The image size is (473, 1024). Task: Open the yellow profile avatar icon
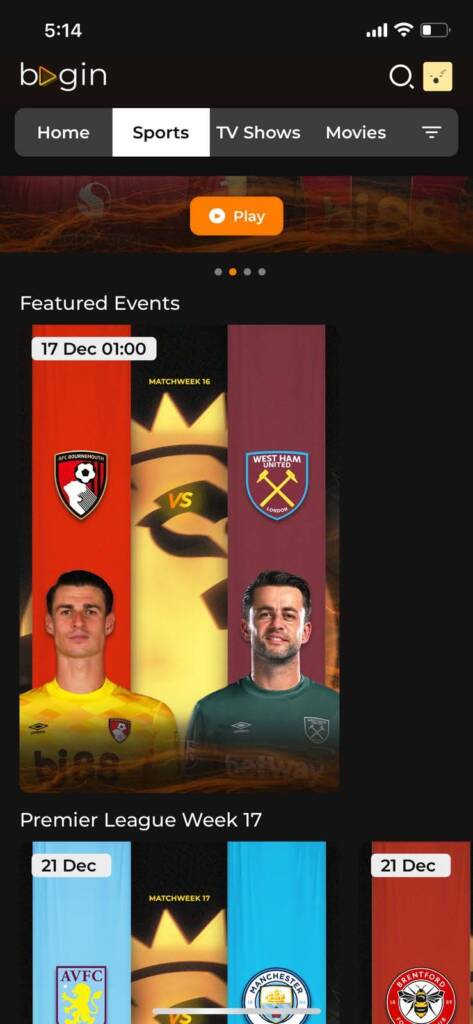pos(438,76)
